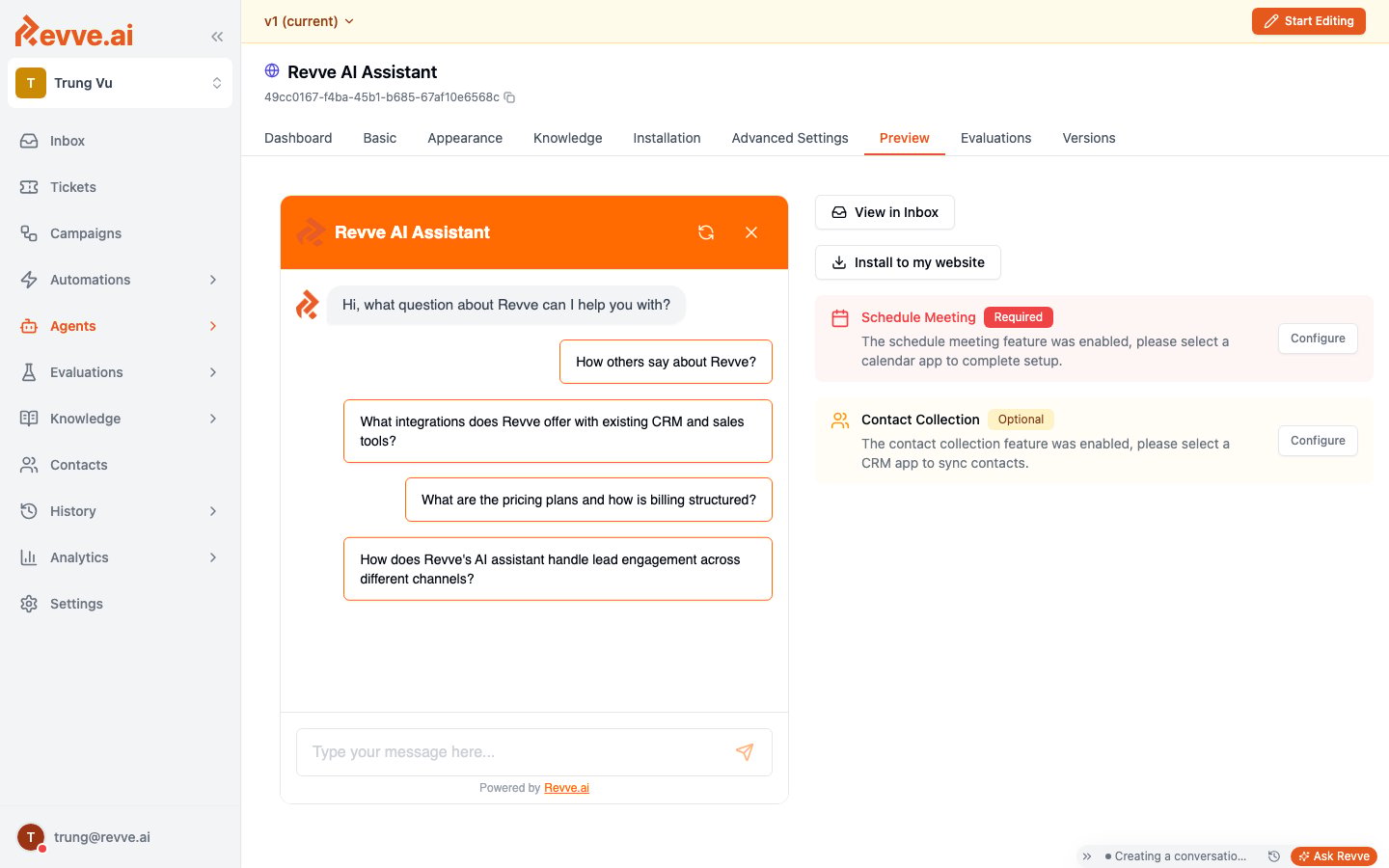1389x868 pixels.
Task: Click the Required badge on Schedule Meeting
Action: [1019, 317]
